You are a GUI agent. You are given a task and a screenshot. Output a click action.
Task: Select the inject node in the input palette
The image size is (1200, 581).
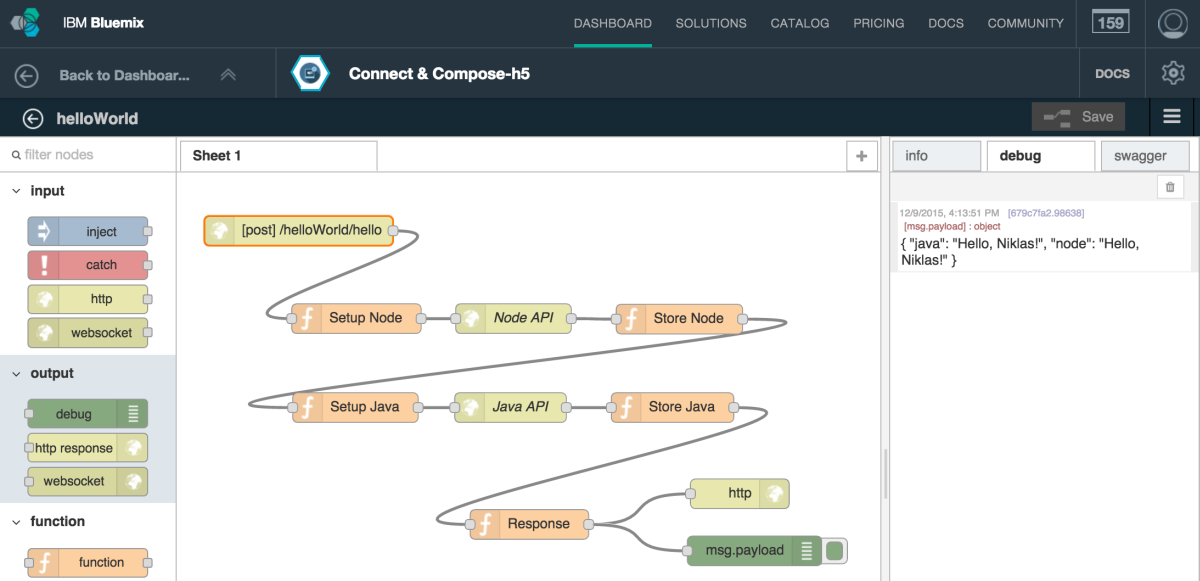pos(89,231)
